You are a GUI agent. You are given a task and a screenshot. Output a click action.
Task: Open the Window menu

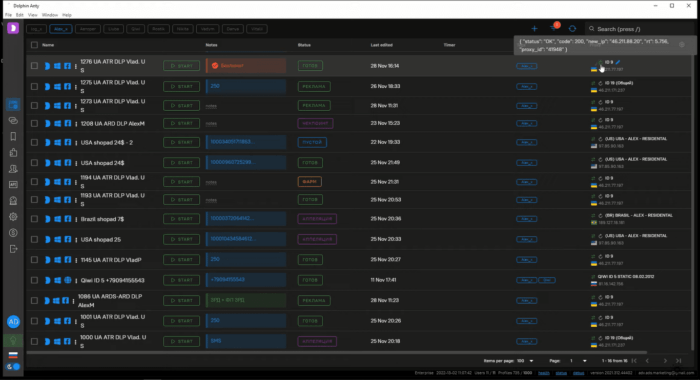[50, 15]
